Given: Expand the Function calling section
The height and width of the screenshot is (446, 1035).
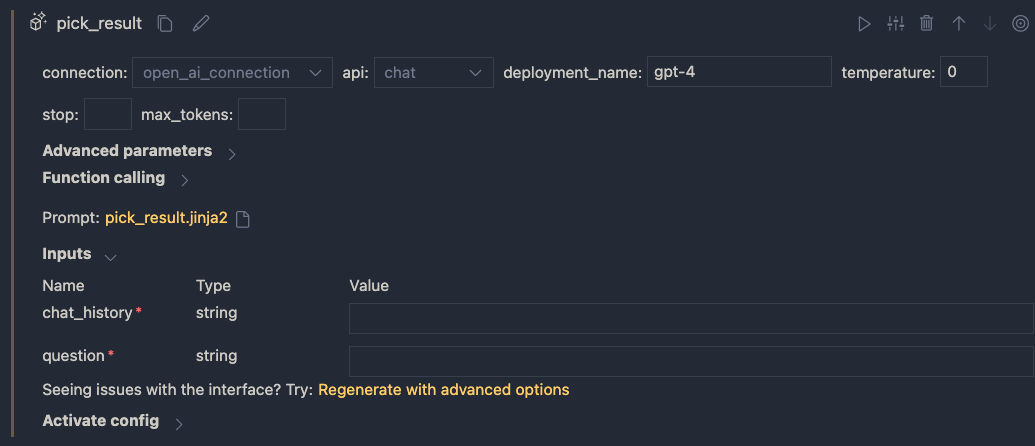Looking at the screenshot, I should [185, 180].
